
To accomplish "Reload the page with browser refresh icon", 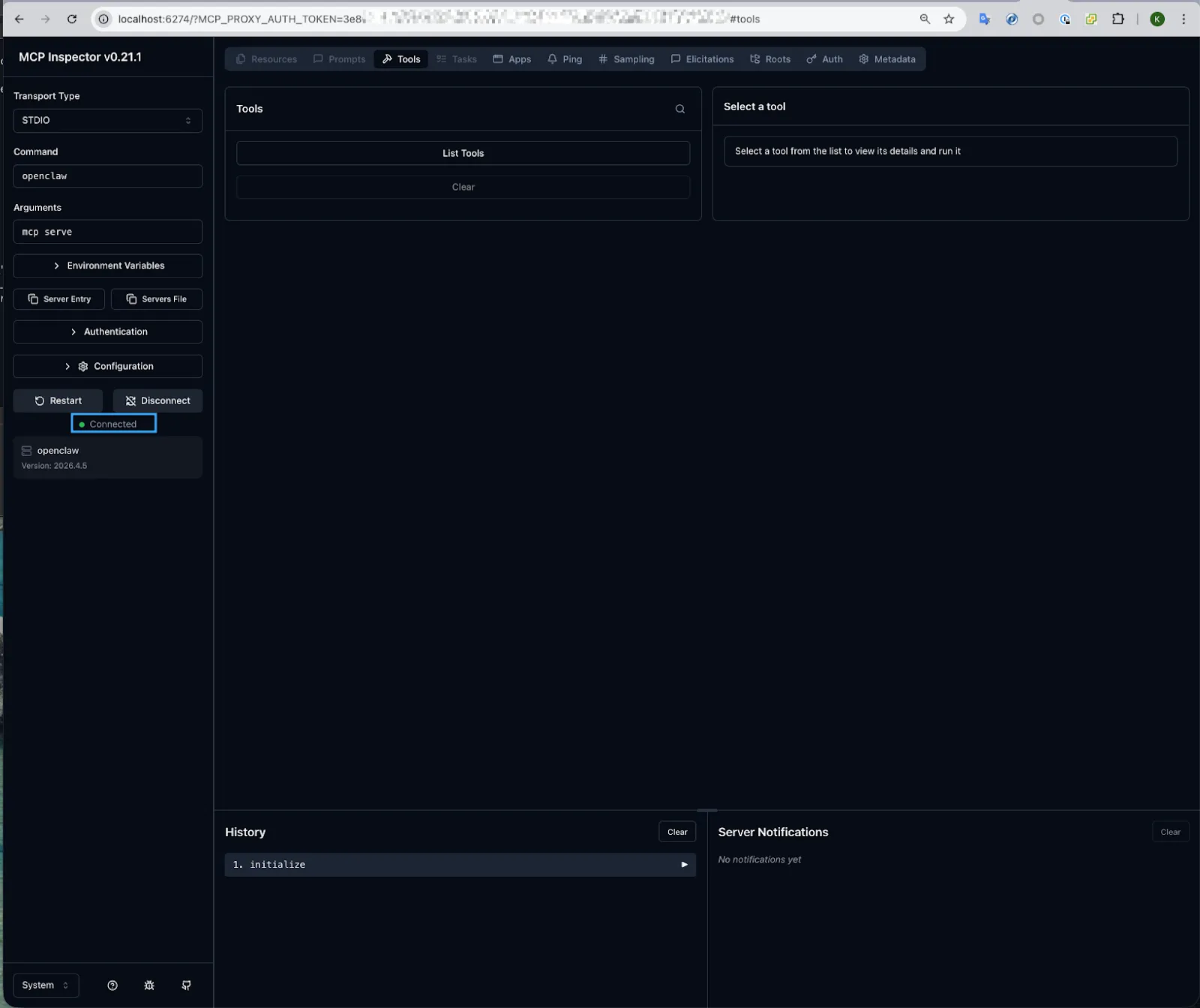I will 72,19.
